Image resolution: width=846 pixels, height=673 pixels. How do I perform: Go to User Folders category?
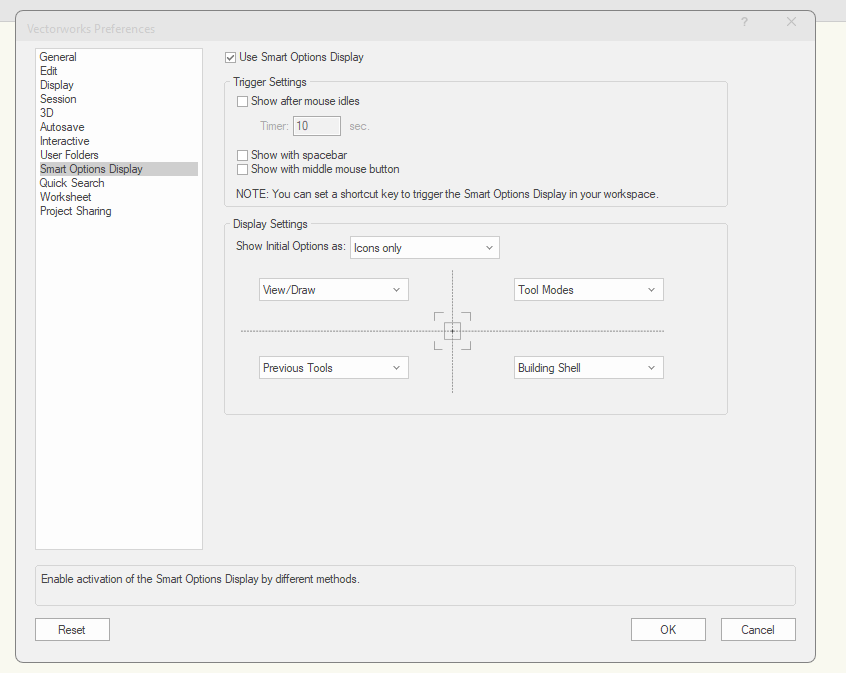click(69, 156)
